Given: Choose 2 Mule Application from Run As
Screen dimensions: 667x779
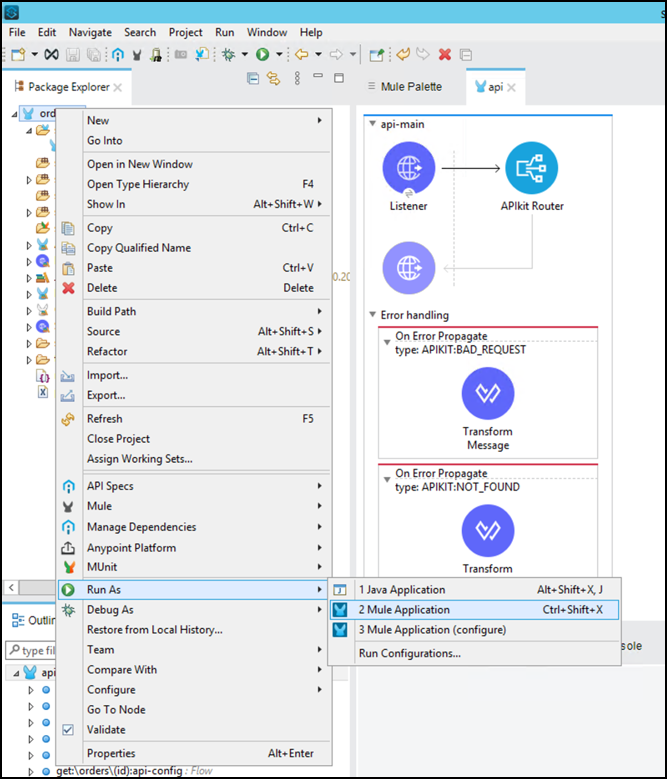Looking at the screenshot, I should click(474, 610).
